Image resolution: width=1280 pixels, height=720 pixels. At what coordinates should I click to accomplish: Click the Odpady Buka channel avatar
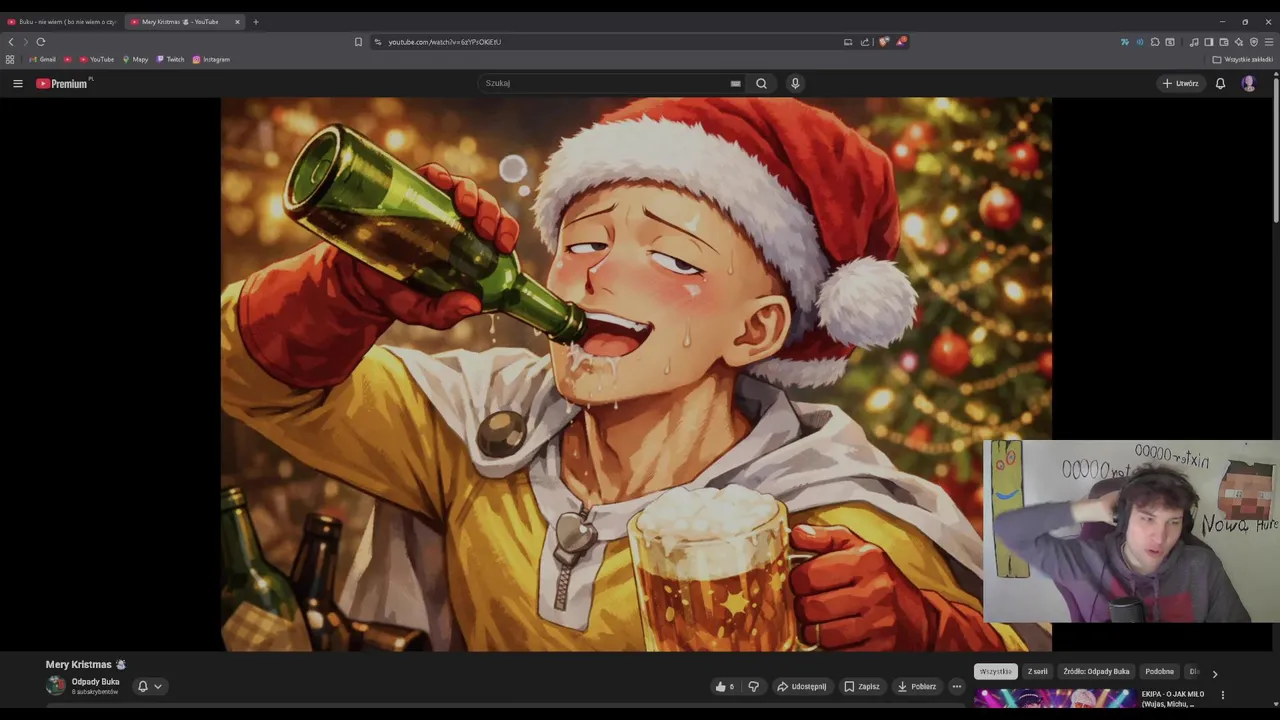[55, 685]
